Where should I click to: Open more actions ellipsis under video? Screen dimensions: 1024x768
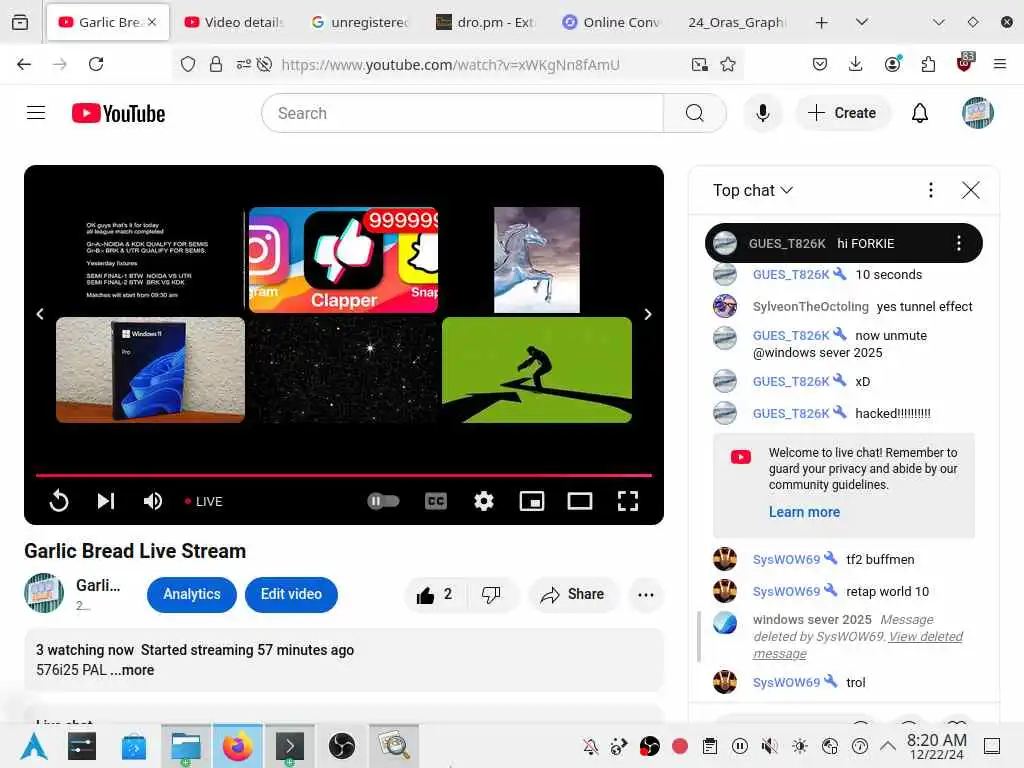click(x=646, y=594)
